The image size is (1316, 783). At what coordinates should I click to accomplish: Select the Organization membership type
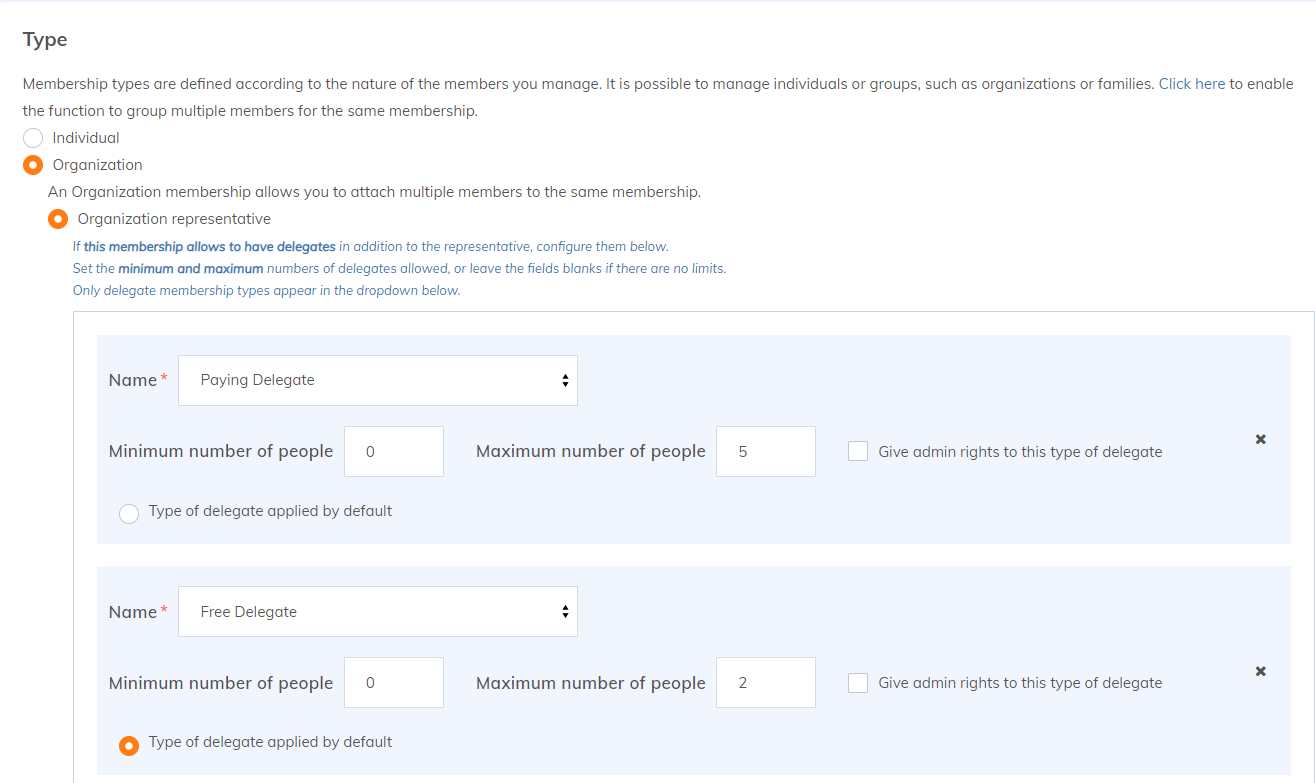point(33,165)
